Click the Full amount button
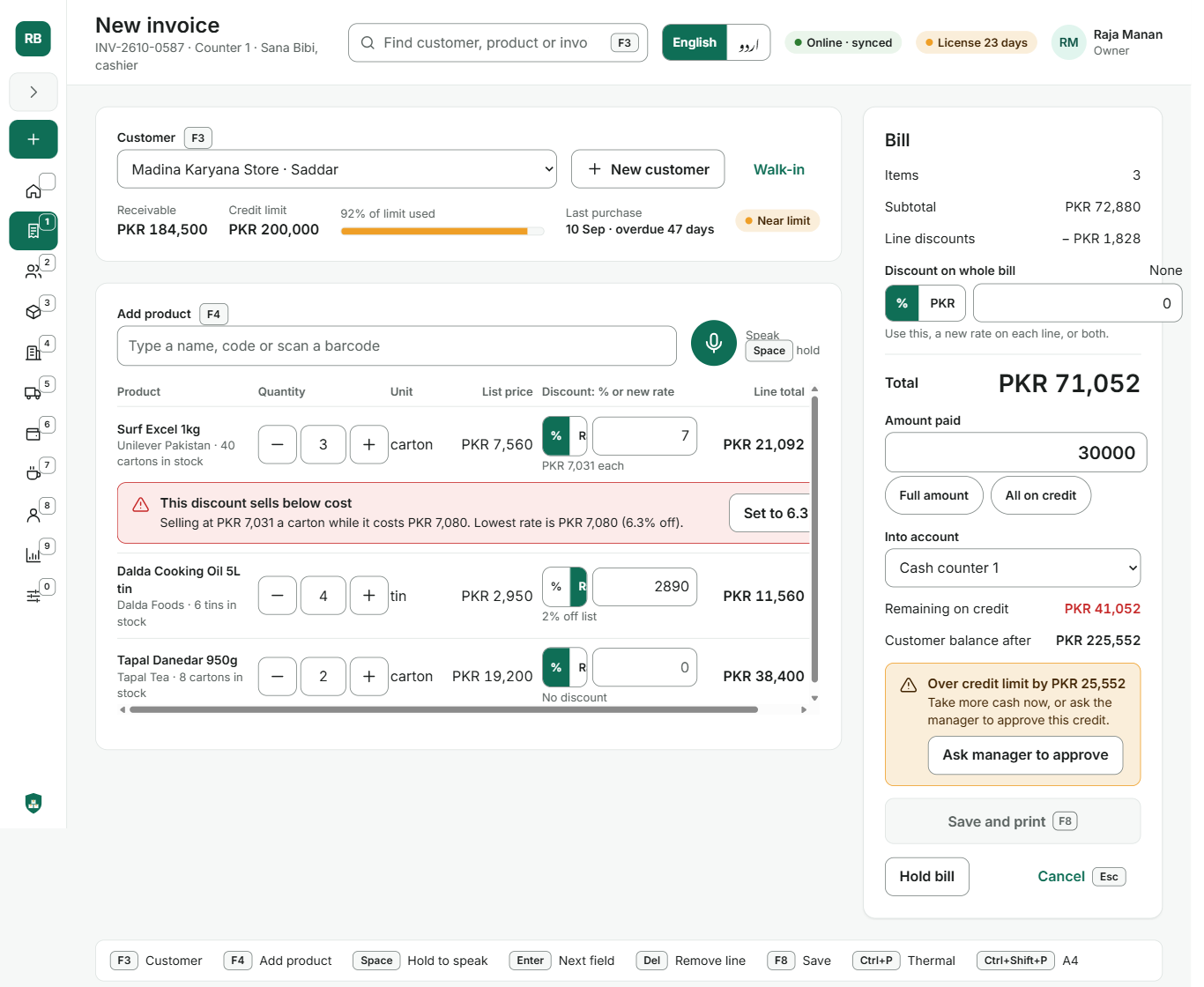 (934, 495)
